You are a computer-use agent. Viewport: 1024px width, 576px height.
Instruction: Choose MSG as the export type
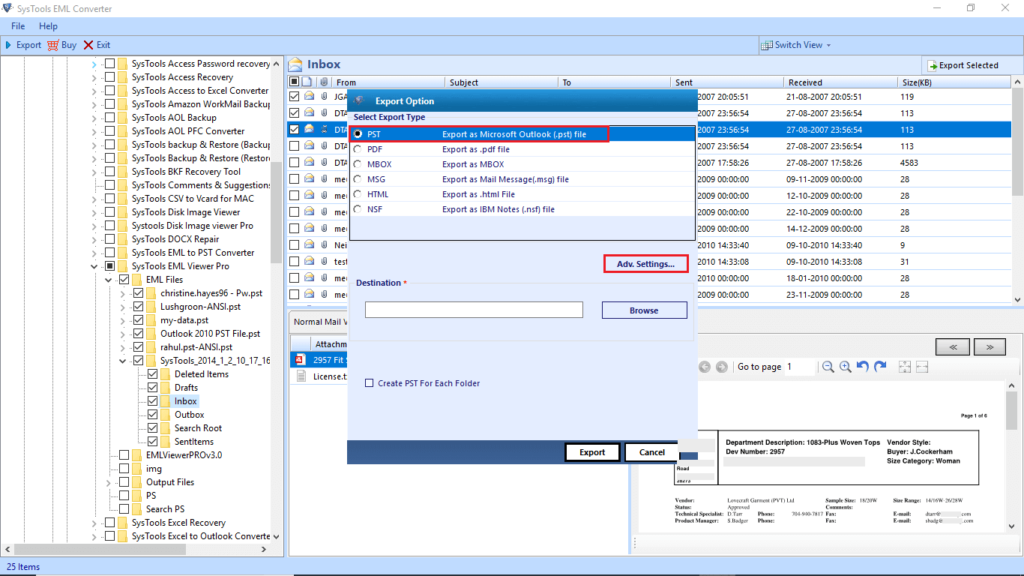pyautogui.click(x=357, y=179)
